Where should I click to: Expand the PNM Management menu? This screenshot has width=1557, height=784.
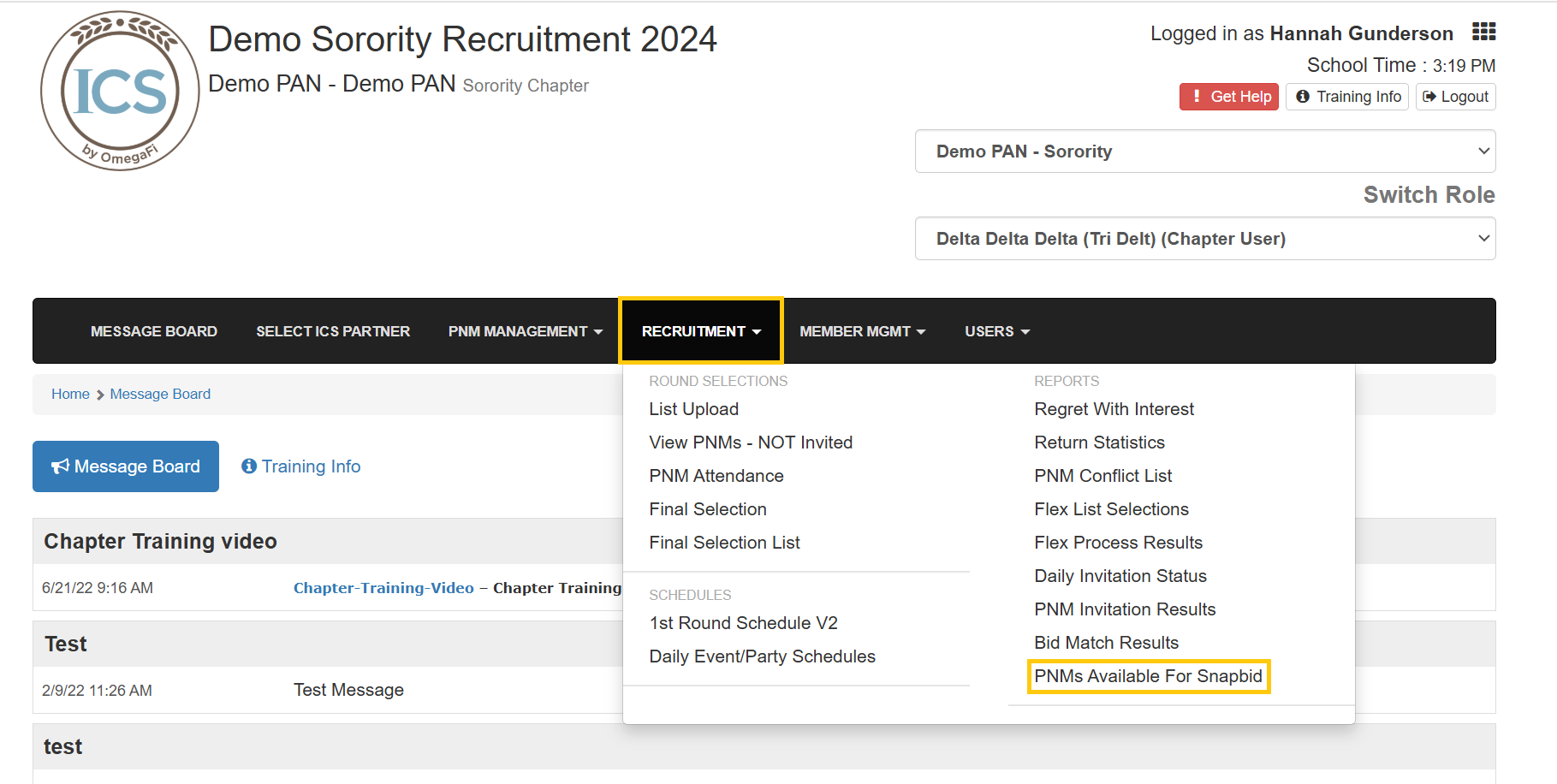526,331
